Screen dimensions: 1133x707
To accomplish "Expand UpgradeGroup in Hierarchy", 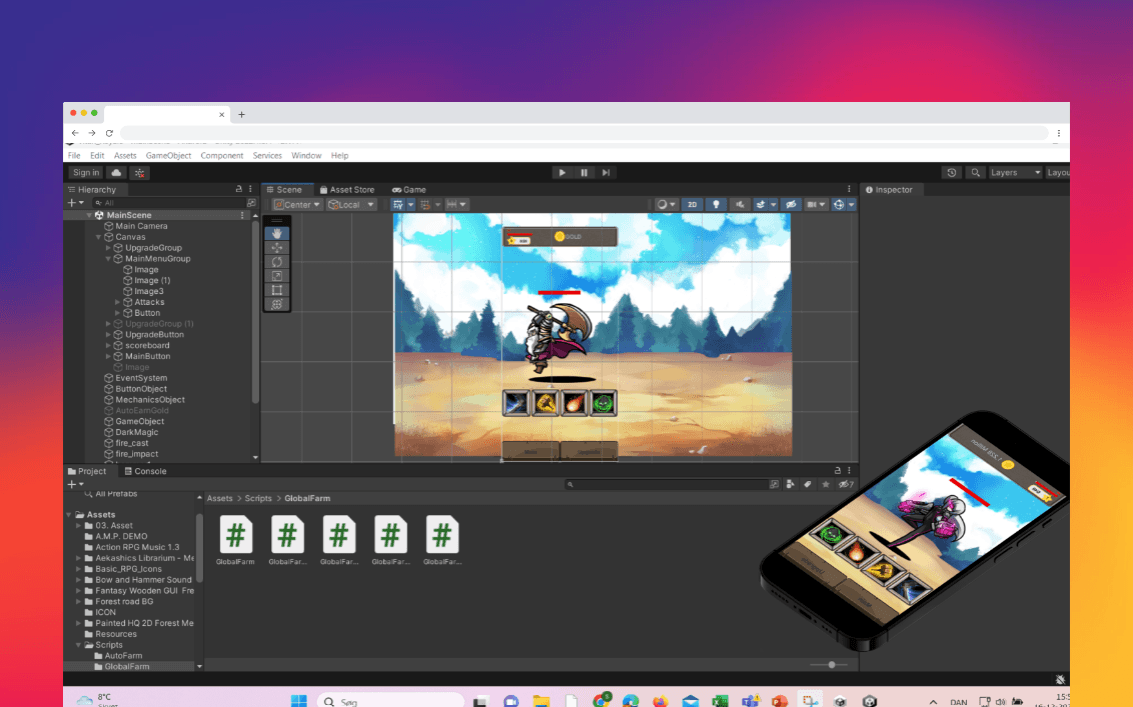I will 108,248.
